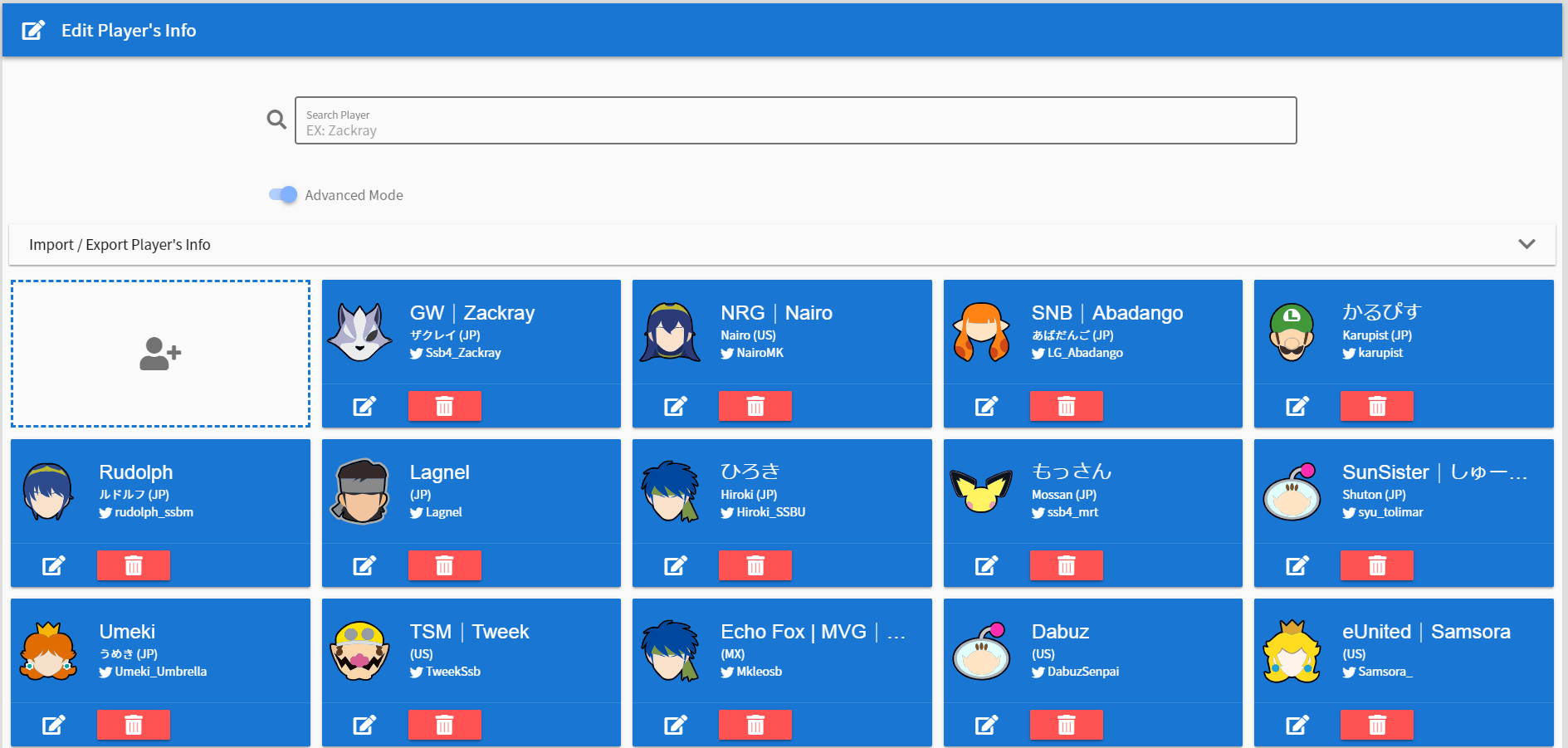Viewport: 1568px width, 748px height.
Task: Open the karupist Twitter handle
Action: coord(1373,353)
